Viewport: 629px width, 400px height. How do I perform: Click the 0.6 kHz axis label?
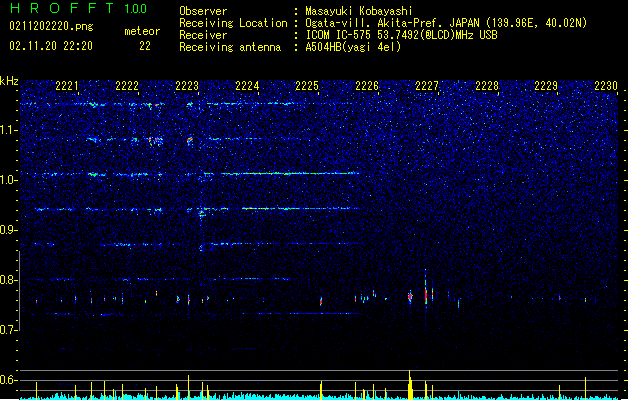click(x=8, y=380)
